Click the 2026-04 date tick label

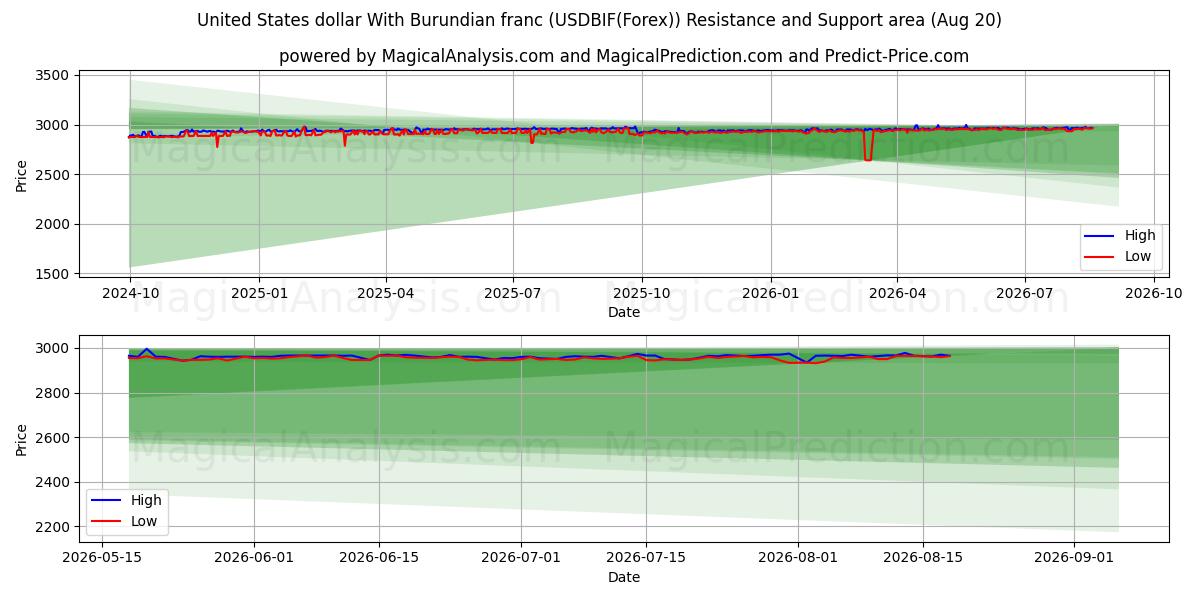(897, 294)
